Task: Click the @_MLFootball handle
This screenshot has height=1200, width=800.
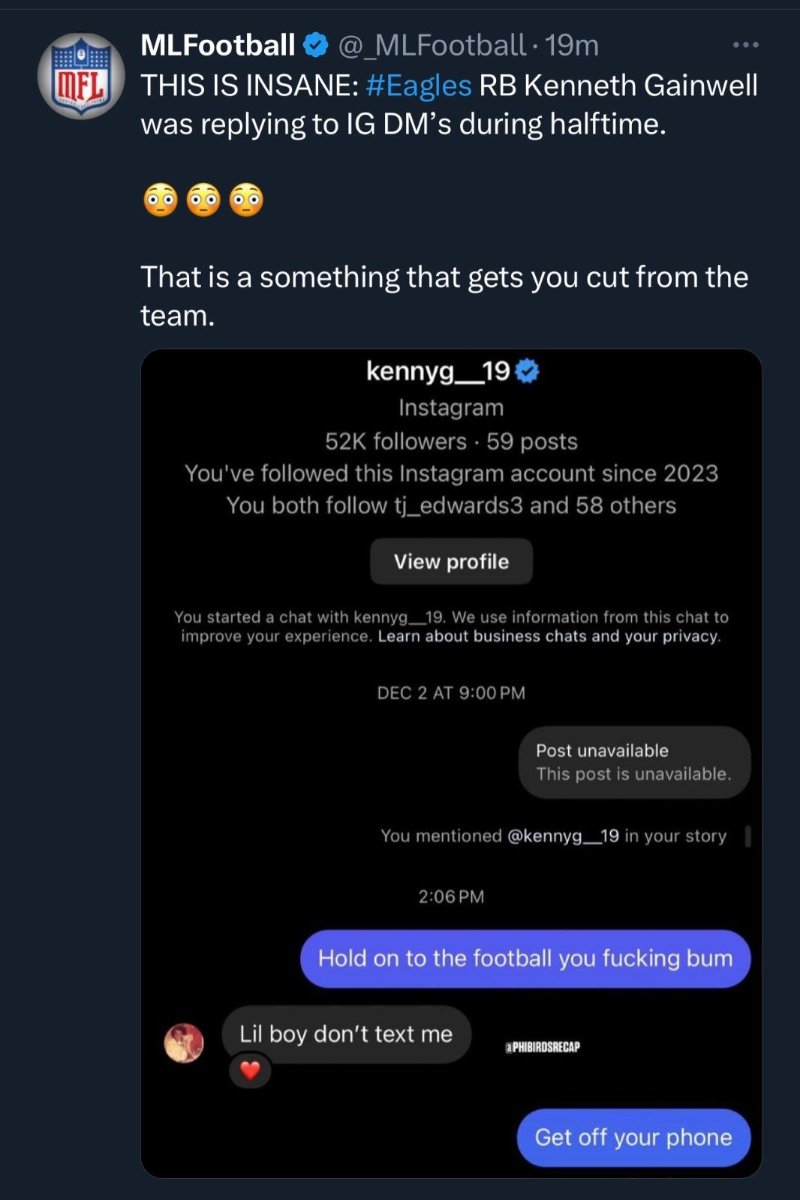Action: (x=432, y=45)
